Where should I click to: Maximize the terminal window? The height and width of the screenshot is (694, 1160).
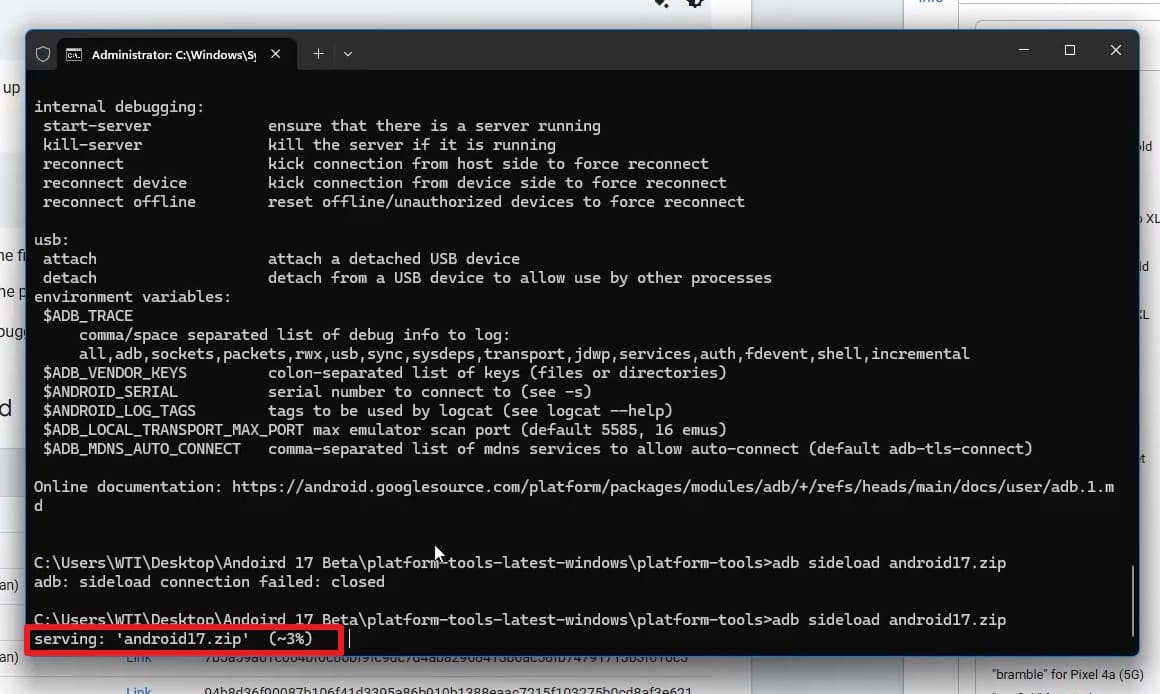tap(1070, 50)
